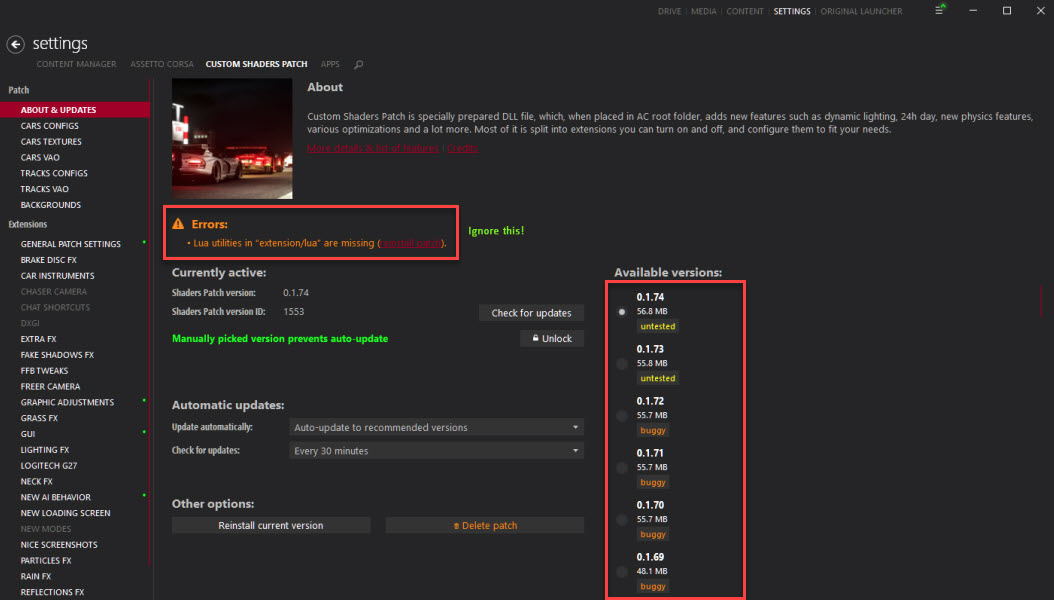This screenshot has height=600, width=1054.
Task: Choose version 0.1.72 radio button
Action: (621, 415)
